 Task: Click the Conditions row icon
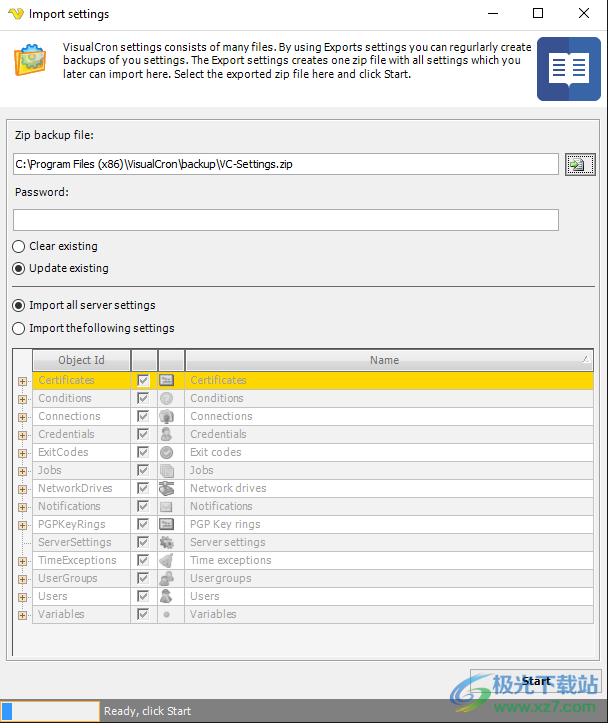(166, 398)
